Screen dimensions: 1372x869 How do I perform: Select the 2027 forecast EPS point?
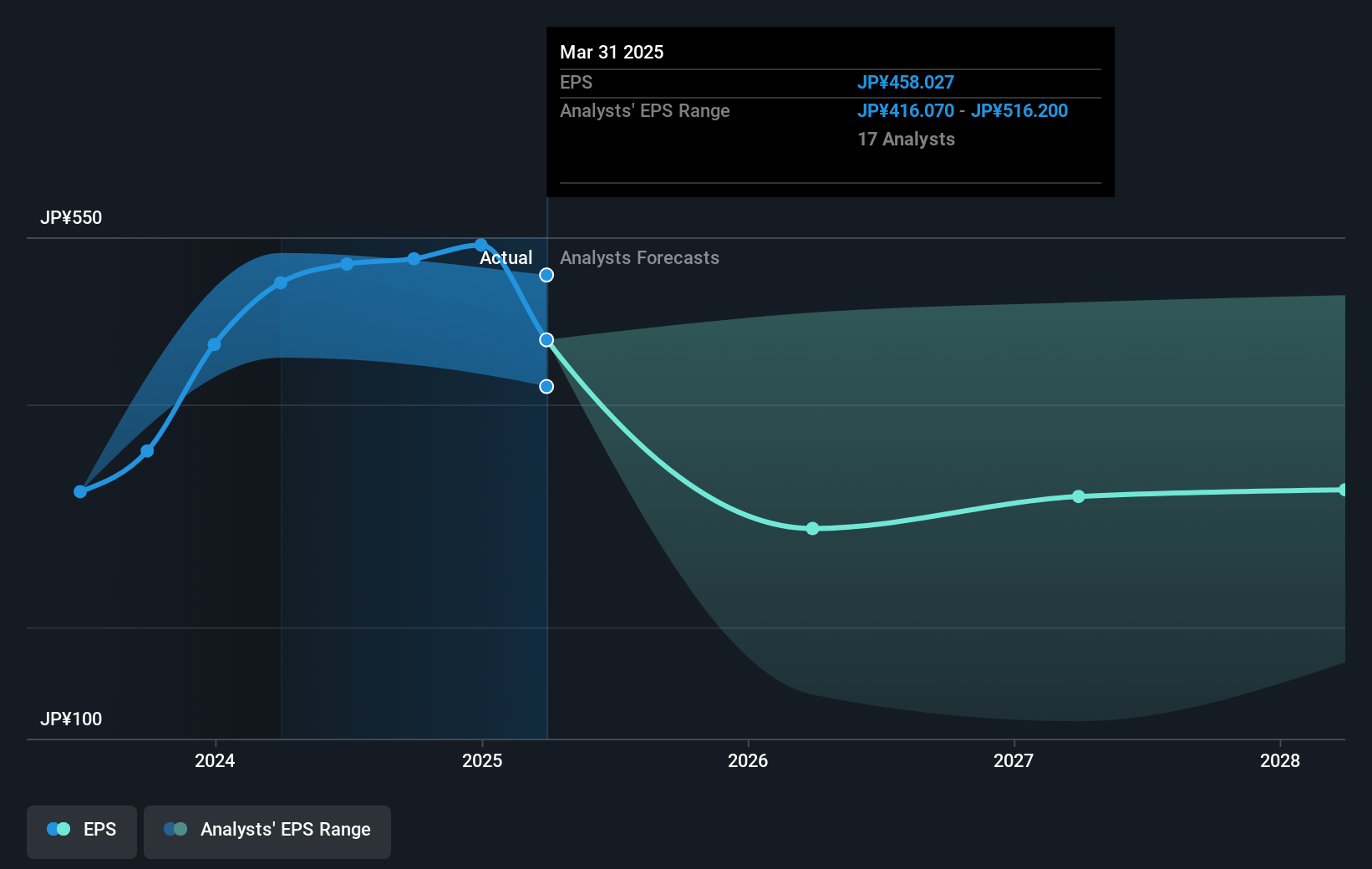click(1079, 496)
